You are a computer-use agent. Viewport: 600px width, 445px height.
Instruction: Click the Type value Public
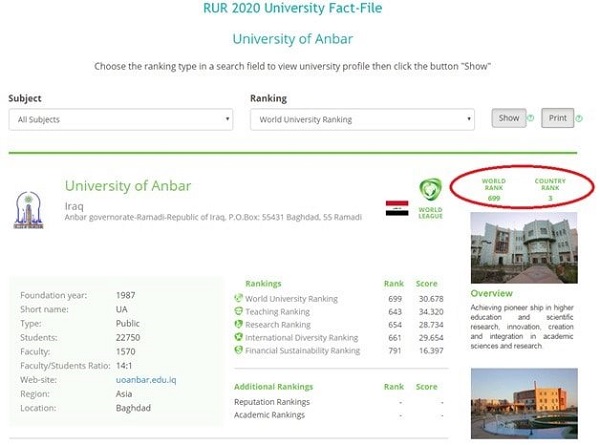point(128,324)
